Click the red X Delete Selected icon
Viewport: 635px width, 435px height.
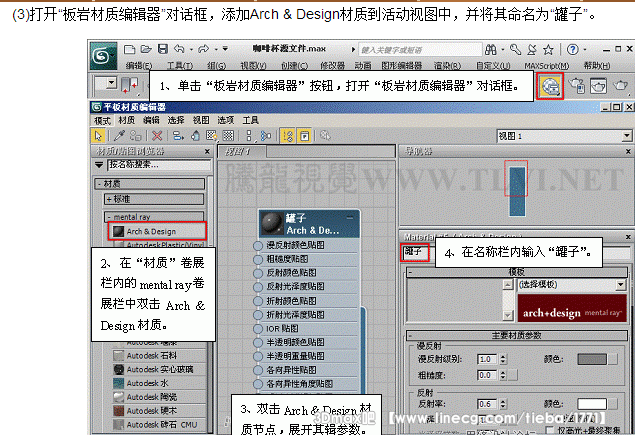[x=157, y=136]
